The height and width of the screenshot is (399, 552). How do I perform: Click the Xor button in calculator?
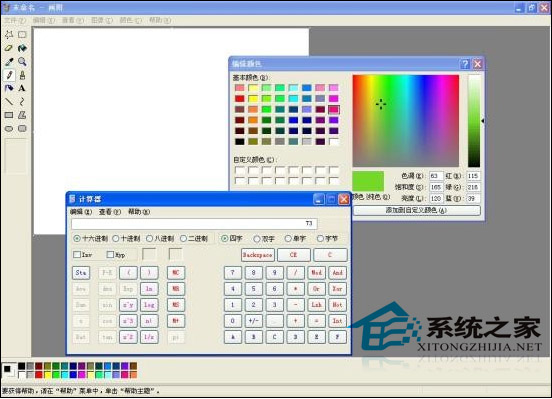pos(337,289)
